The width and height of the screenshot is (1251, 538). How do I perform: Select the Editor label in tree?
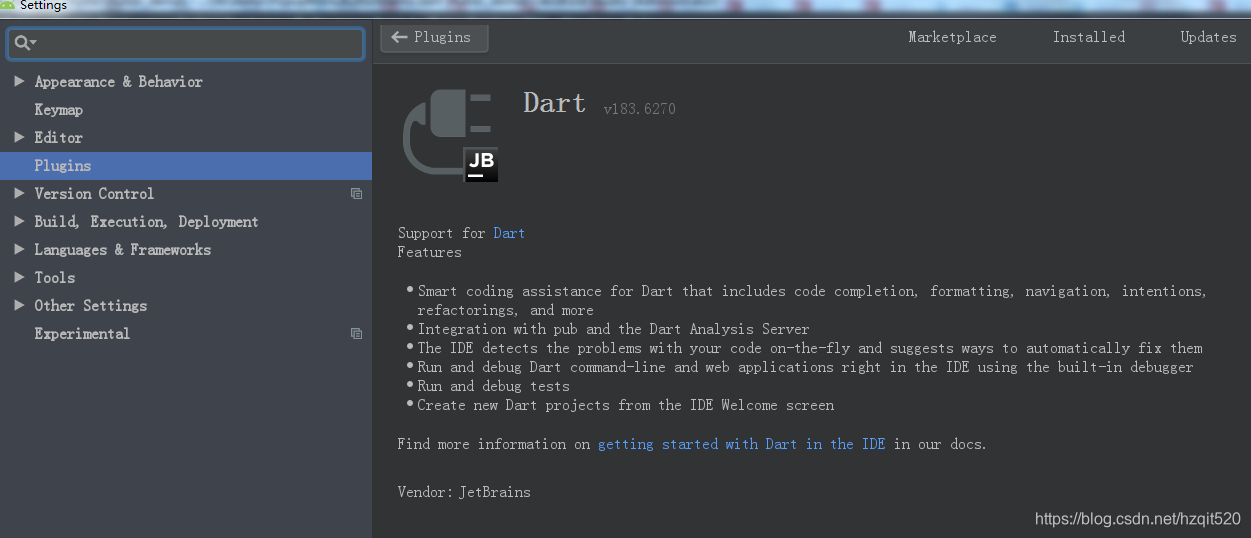[58, 138]
